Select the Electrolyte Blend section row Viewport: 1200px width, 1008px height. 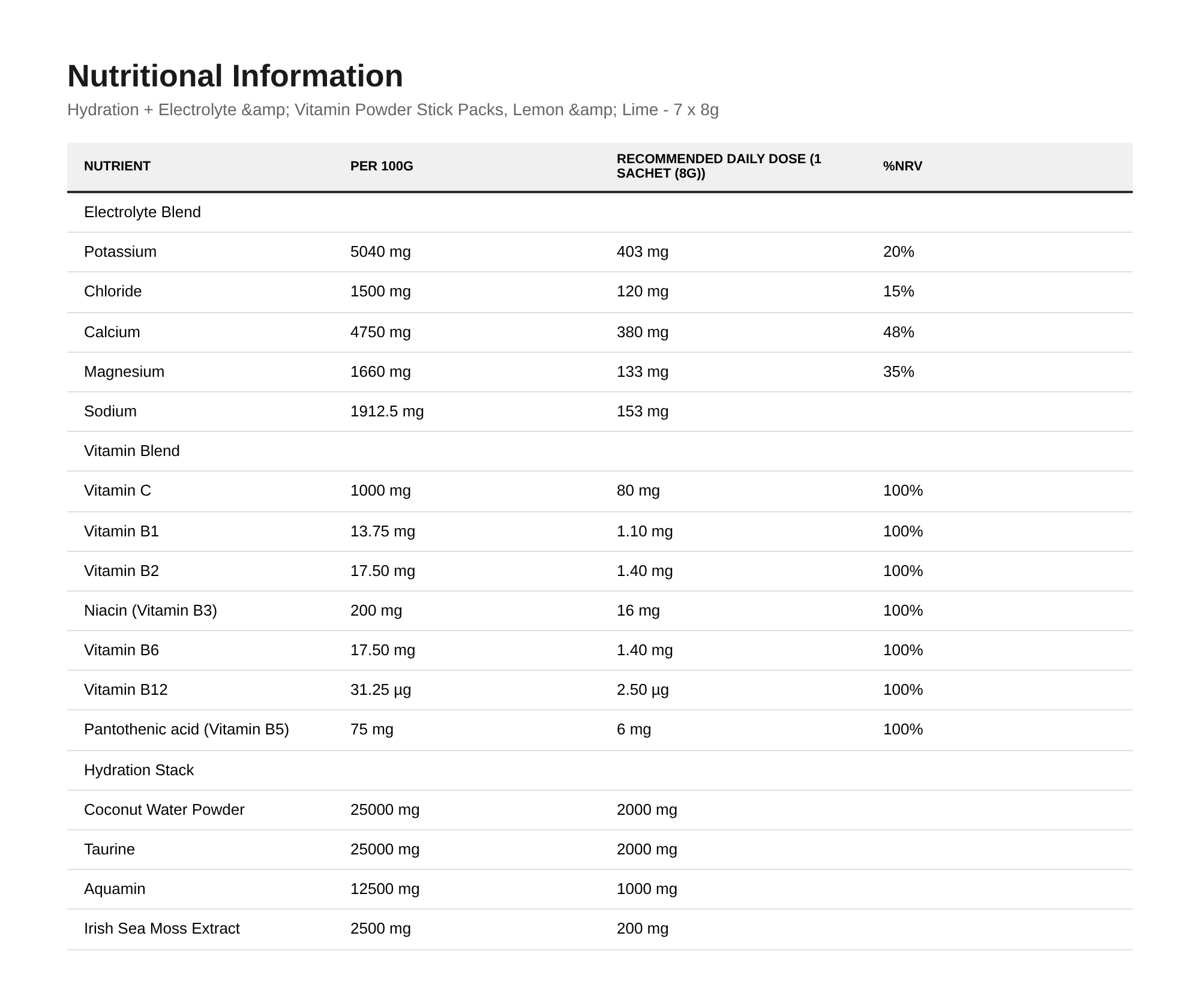click(x=600, y=212)
